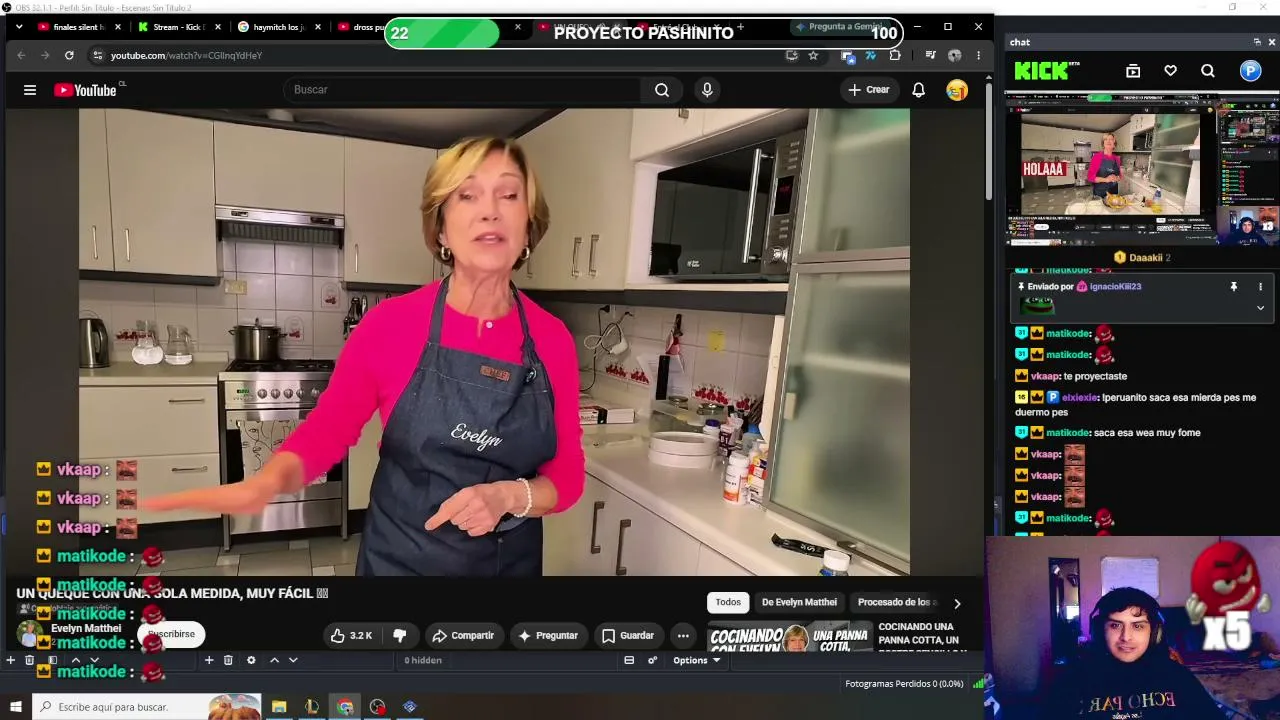Screen dimensions: 1280x720
Task: Click the Preguntar button
Action: [548, 635]
